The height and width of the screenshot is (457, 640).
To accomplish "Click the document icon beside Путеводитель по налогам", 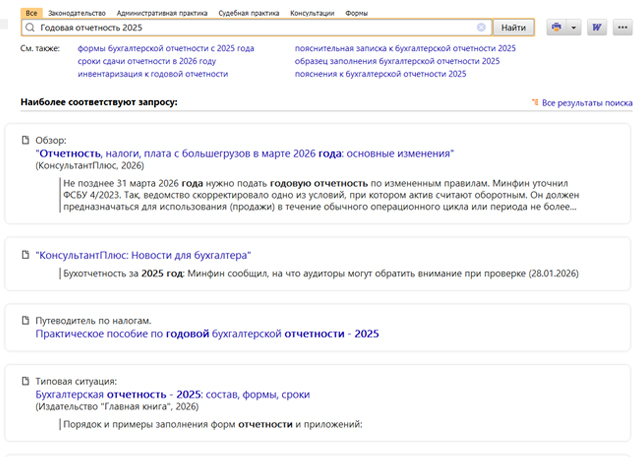I will [26, 320].
